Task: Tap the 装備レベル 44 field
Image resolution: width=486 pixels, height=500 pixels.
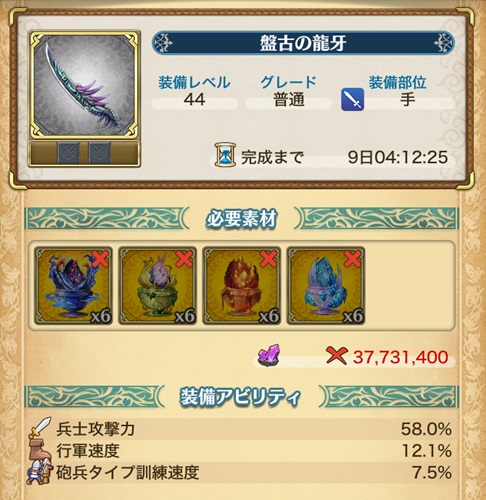Action: [x=194, y=92]
